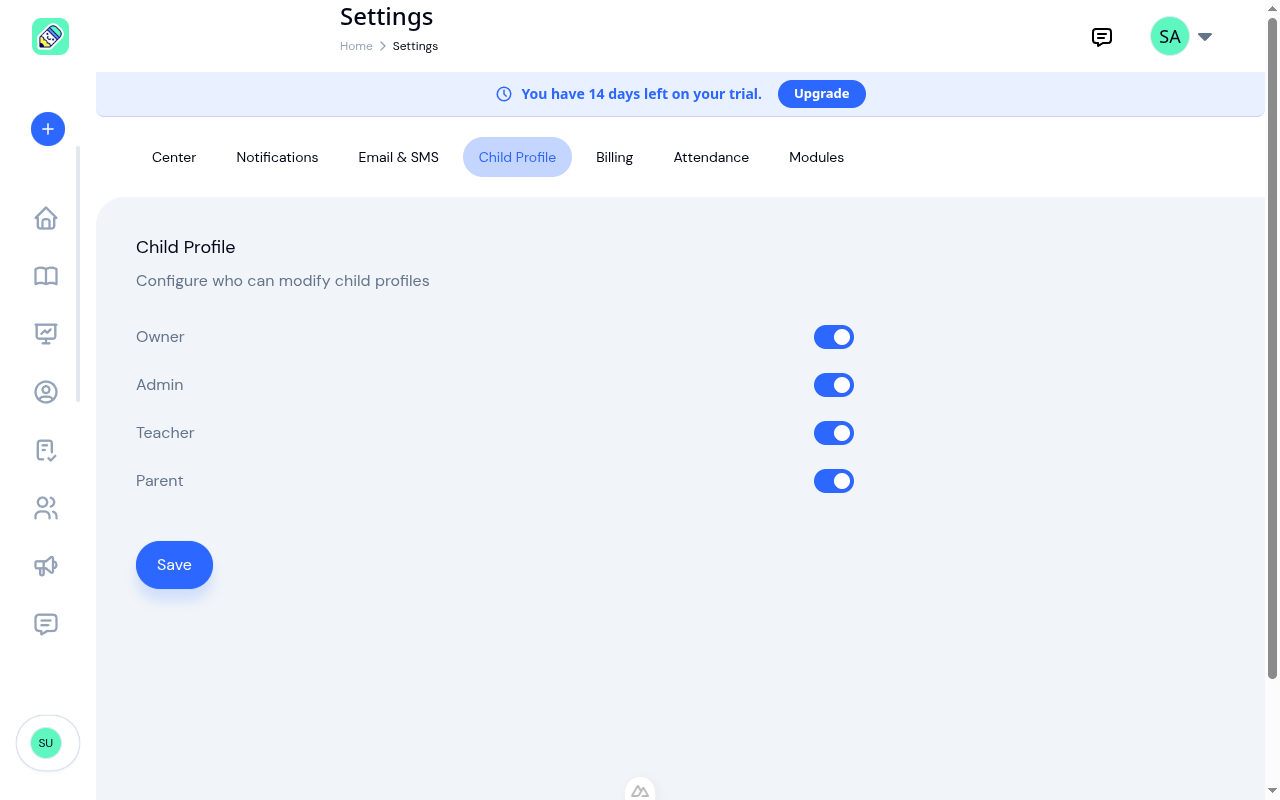Click the app logo icon
Image resolution: width=1280 pixels, height=800 pixels.
pyautogui.click(x=50, y=37)
